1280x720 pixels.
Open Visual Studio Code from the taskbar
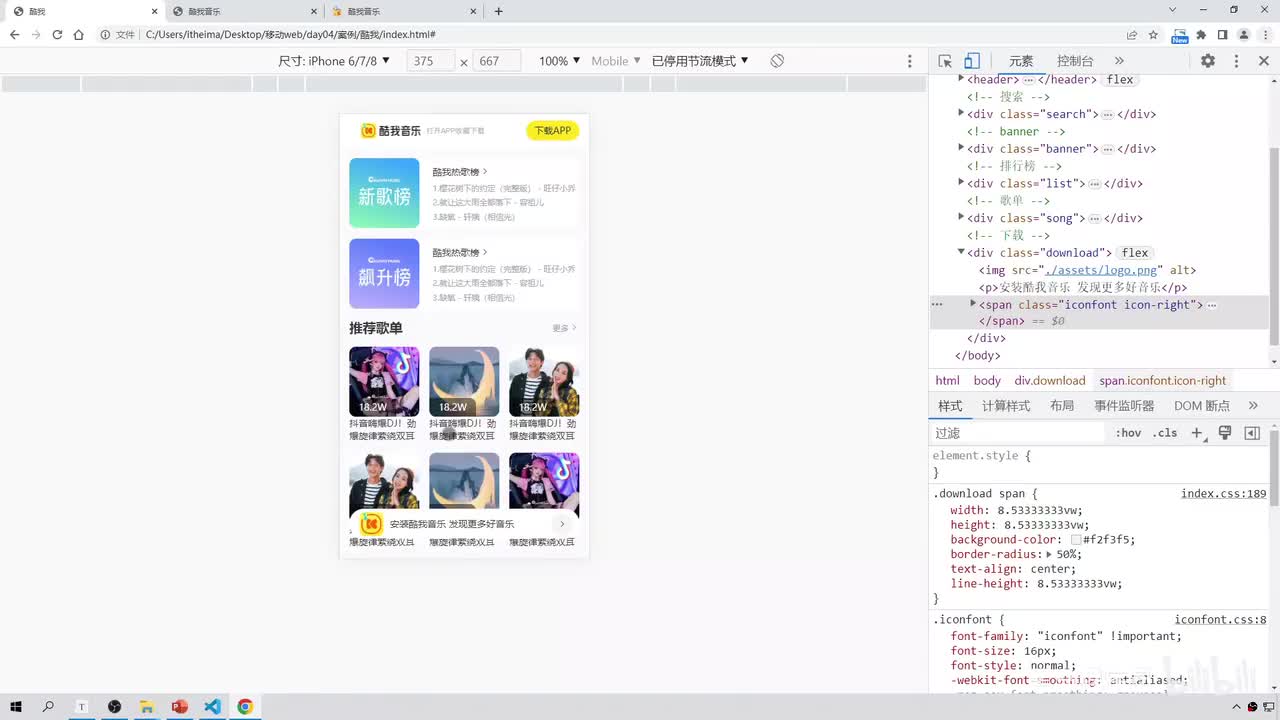212,707
